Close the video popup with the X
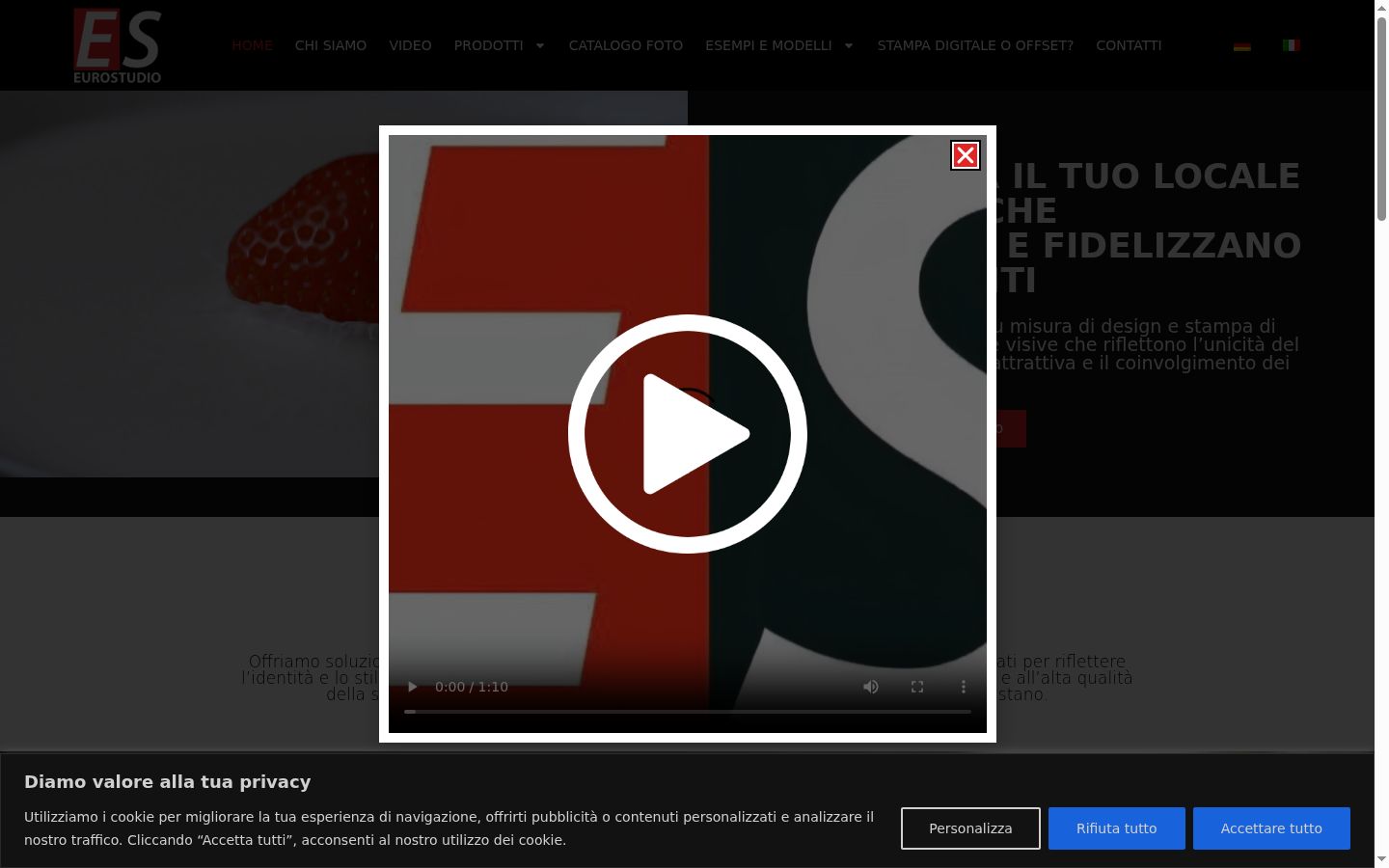Screen dimensions: 1389x868 (966, 155)
